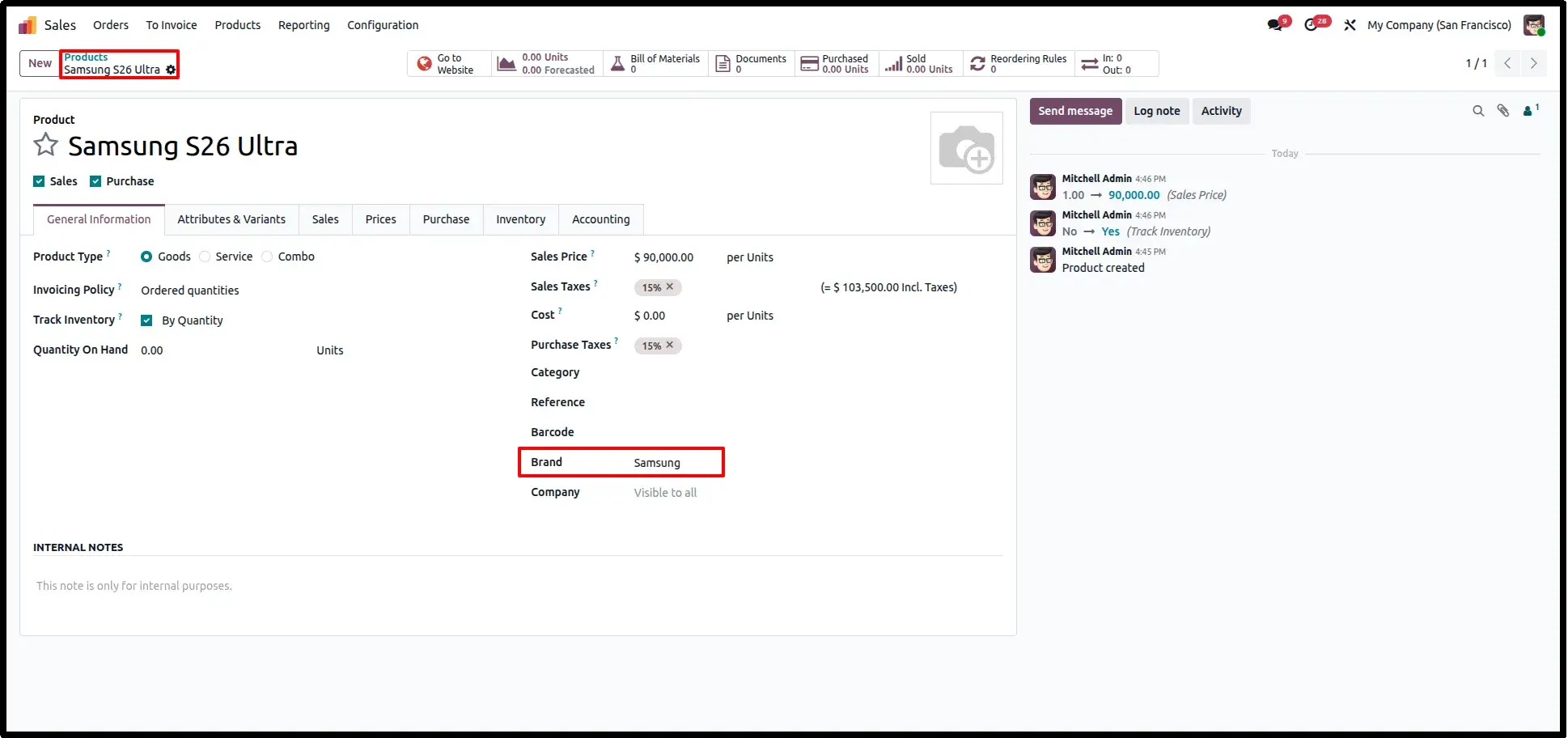Open the Units Forecasted stat button

coord(548,64)
